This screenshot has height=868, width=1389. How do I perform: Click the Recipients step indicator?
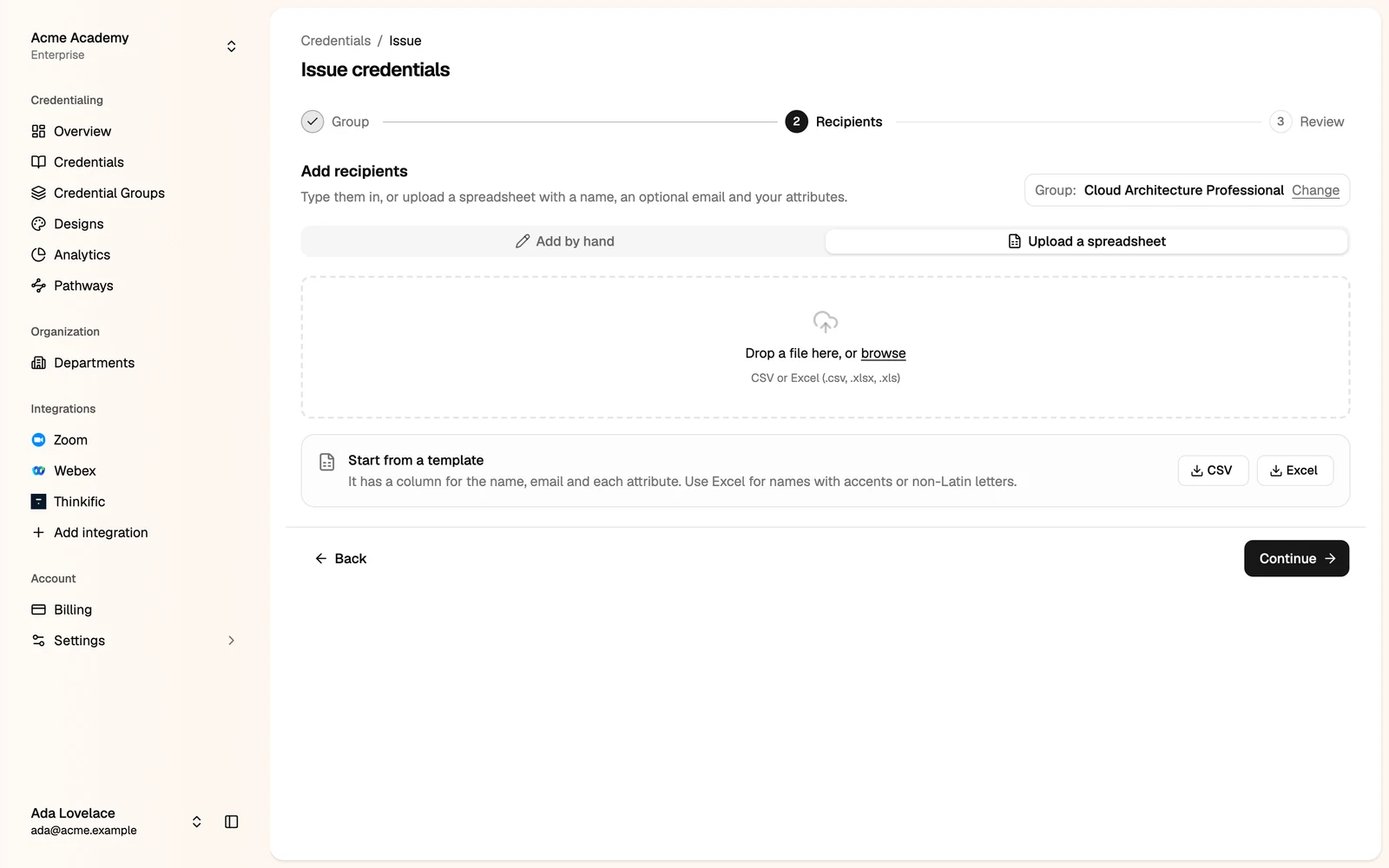(833, 122)
